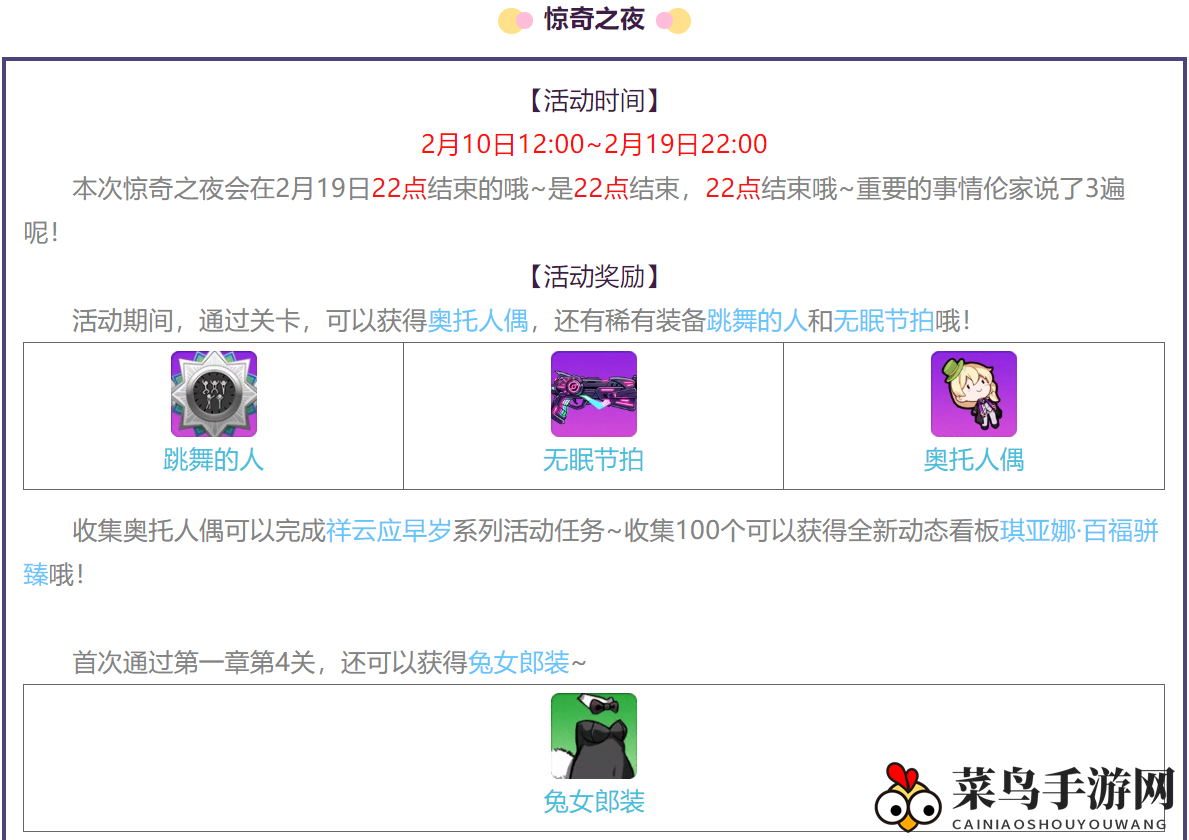
Task: Open the 跳舞的人 label under the badge
Action: coord(214,460)
